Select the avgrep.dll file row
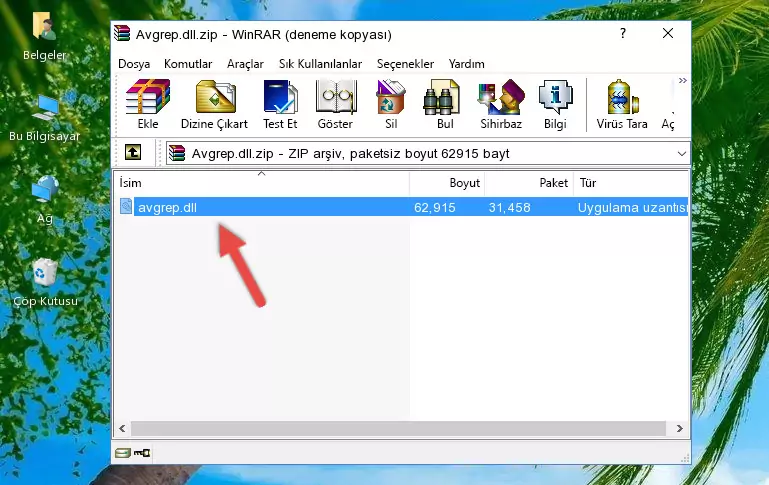The width and height of the screenshot is (769, 485). pos(402,207)
